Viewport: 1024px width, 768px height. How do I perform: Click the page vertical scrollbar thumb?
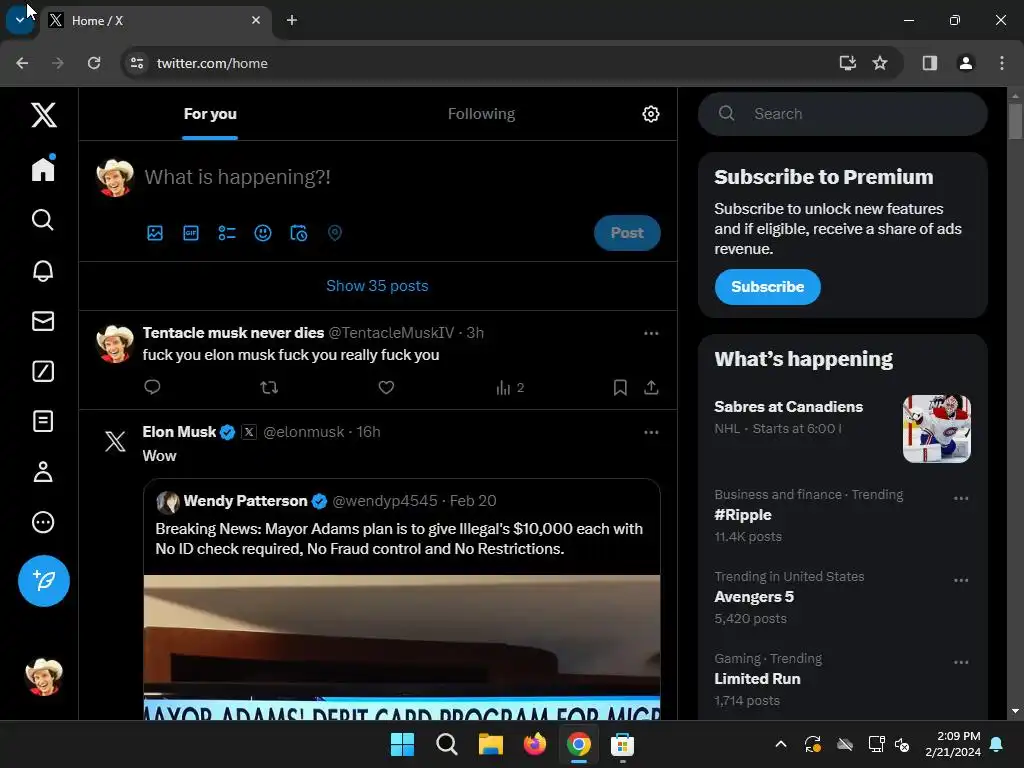(x=1015, y=121)
